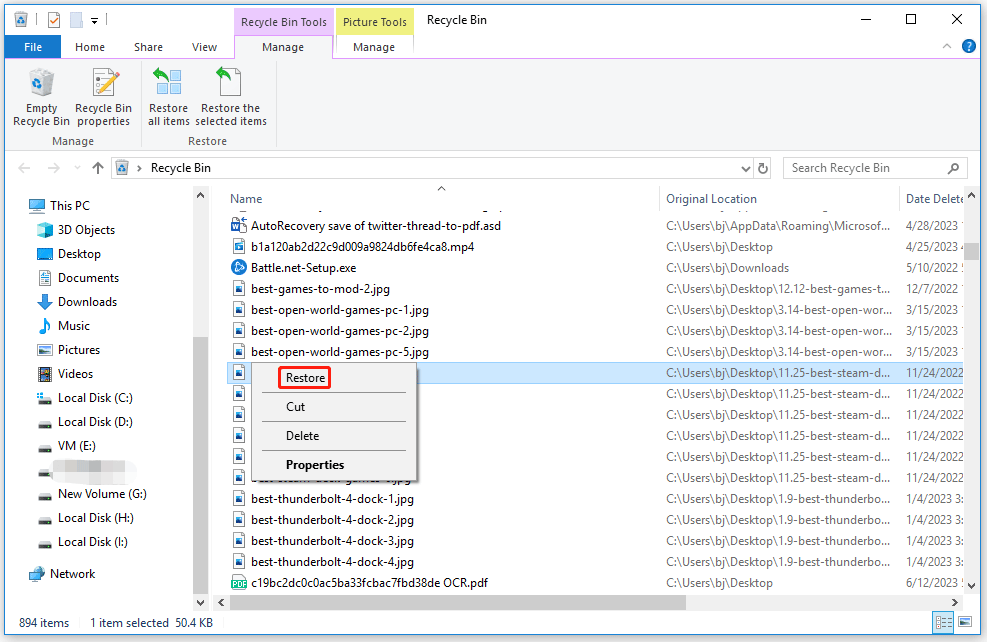Switch to the View ribbon tab
This screenshot has width=987, height=642.
204,46
